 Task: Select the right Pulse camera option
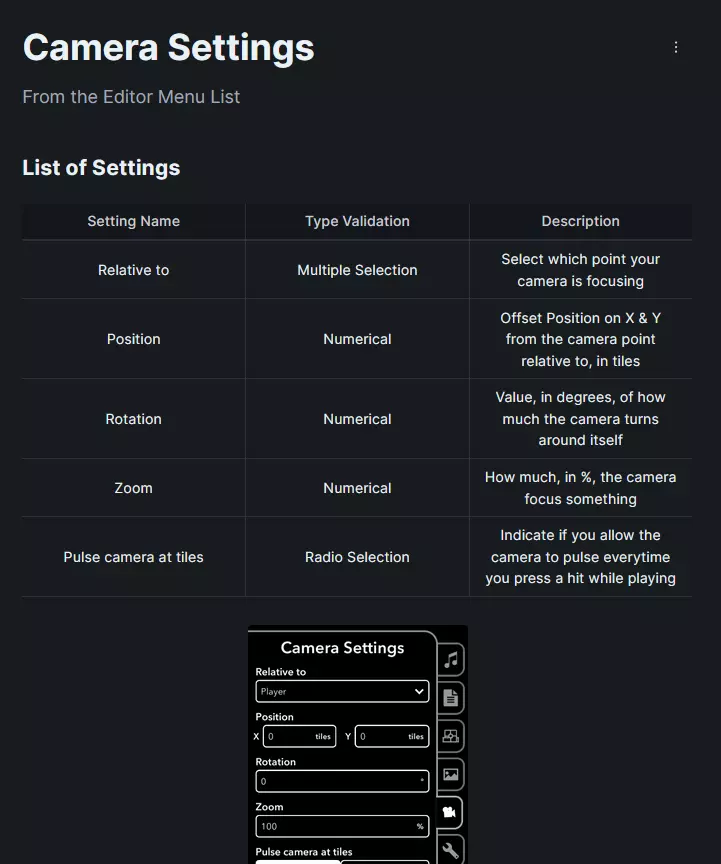[x=385, y=861]
